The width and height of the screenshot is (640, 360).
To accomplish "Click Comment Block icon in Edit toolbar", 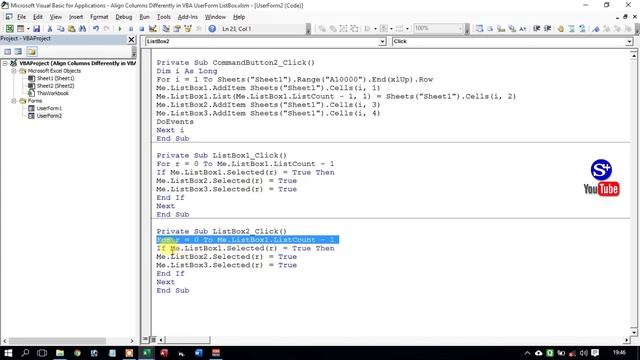I will 571,29.
